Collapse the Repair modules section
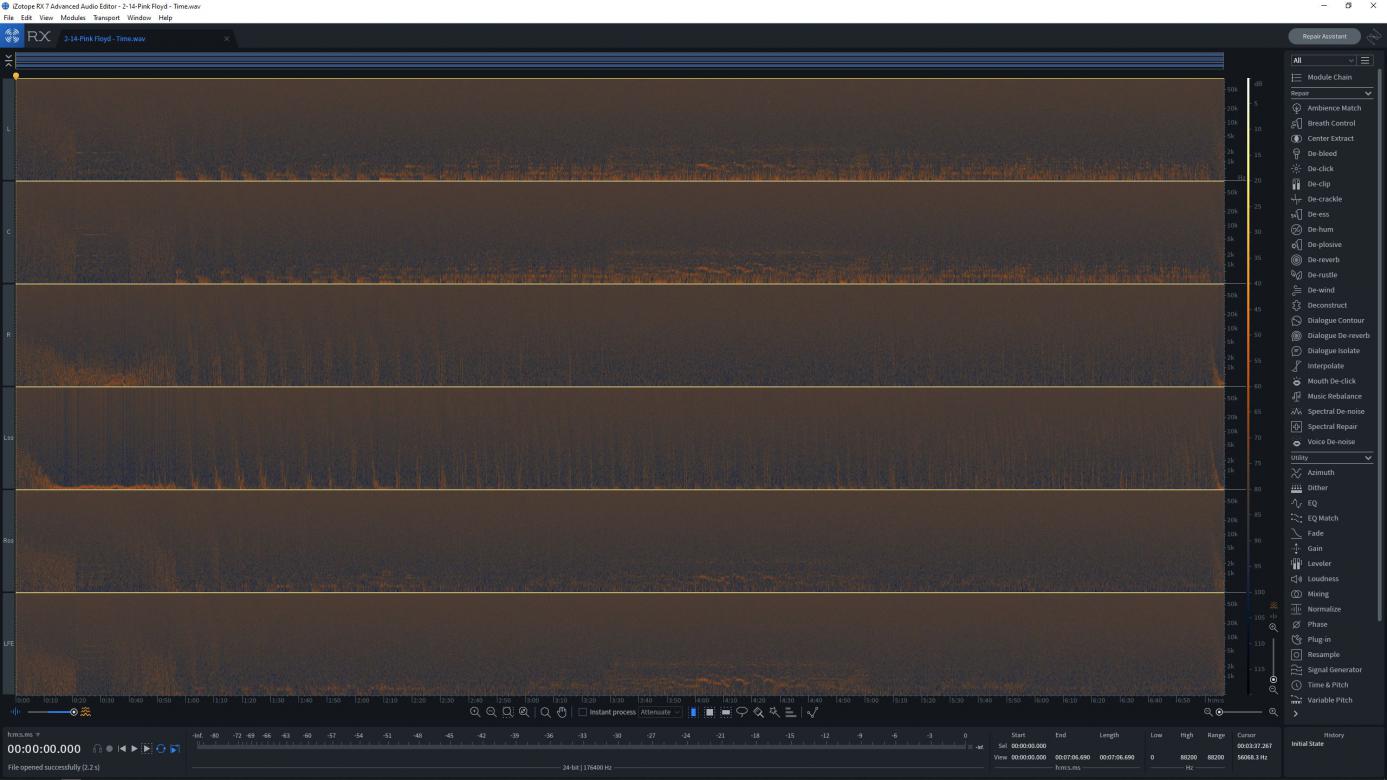This screenshot has height=780, width=1387. click(1368, 93)
